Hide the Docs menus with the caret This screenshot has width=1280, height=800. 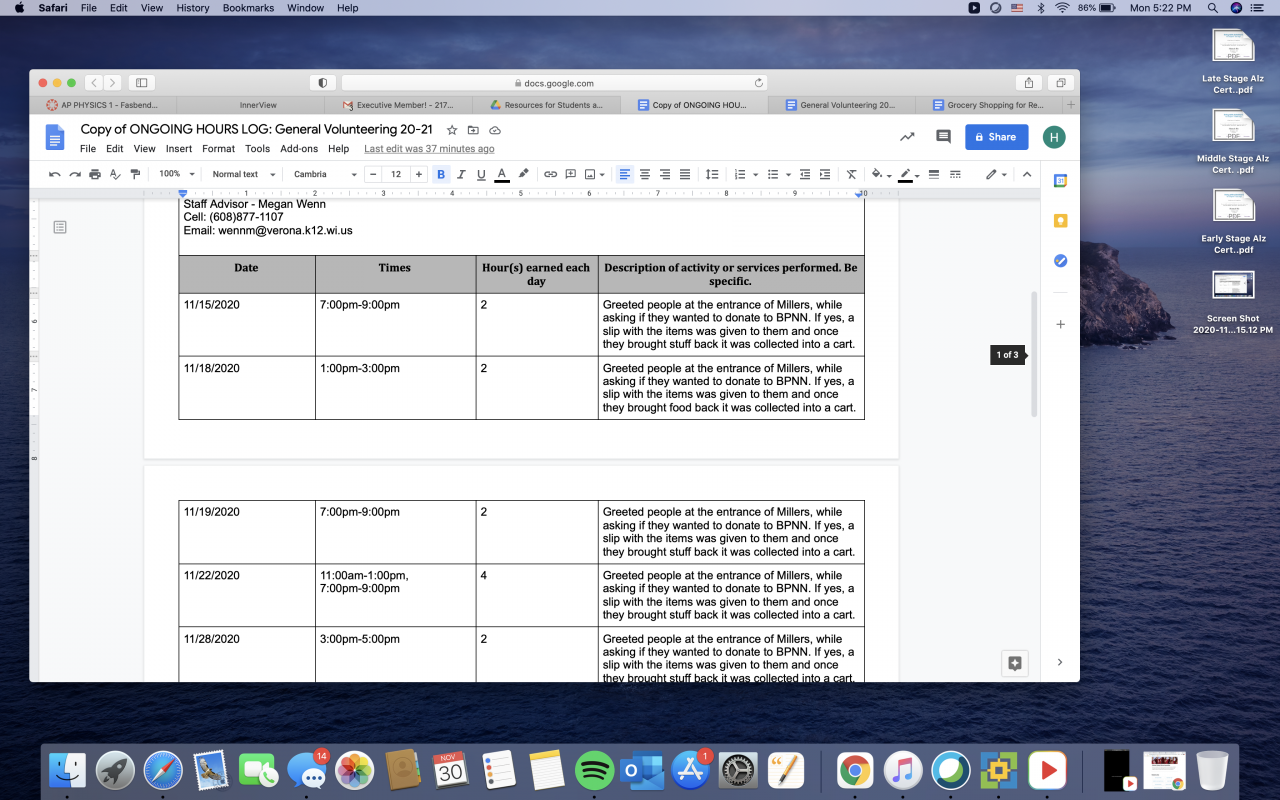1026,174
